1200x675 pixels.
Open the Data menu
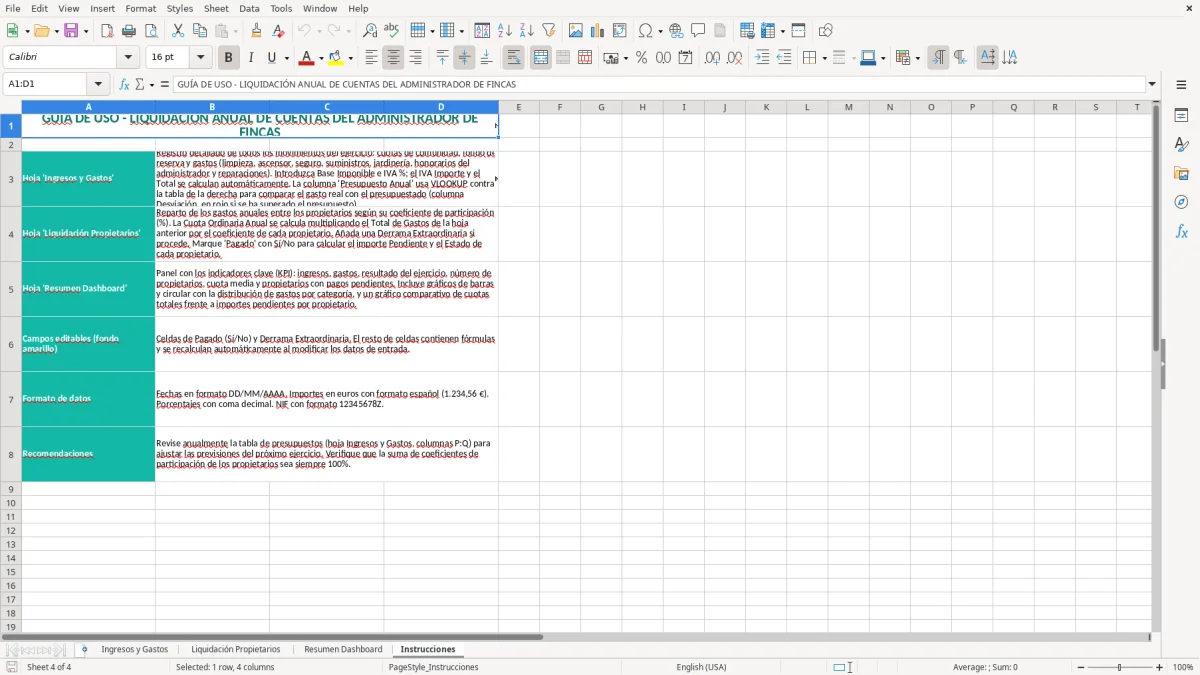[249, 8]
